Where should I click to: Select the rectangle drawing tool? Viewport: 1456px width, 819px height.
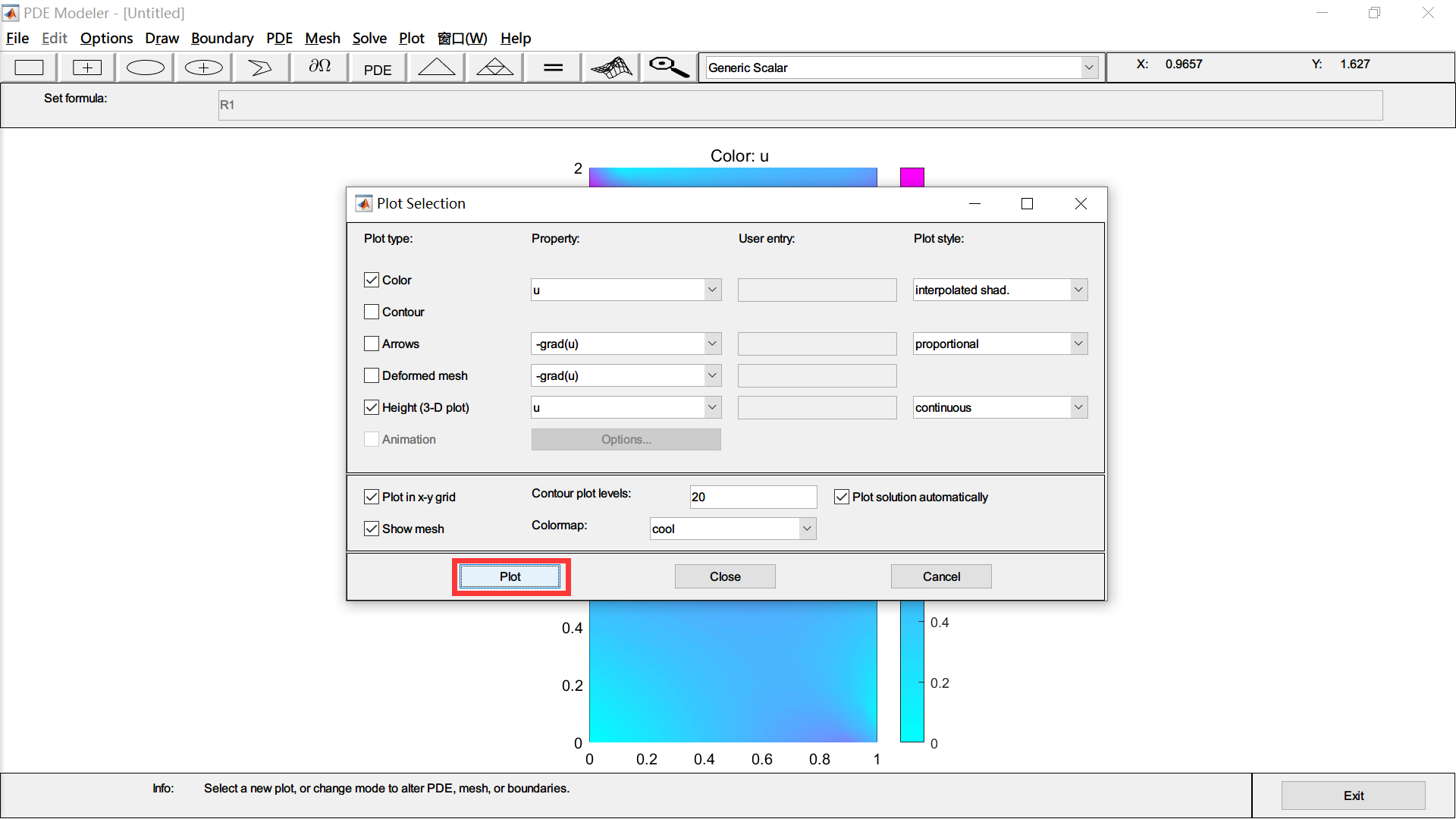click(29, 67)
